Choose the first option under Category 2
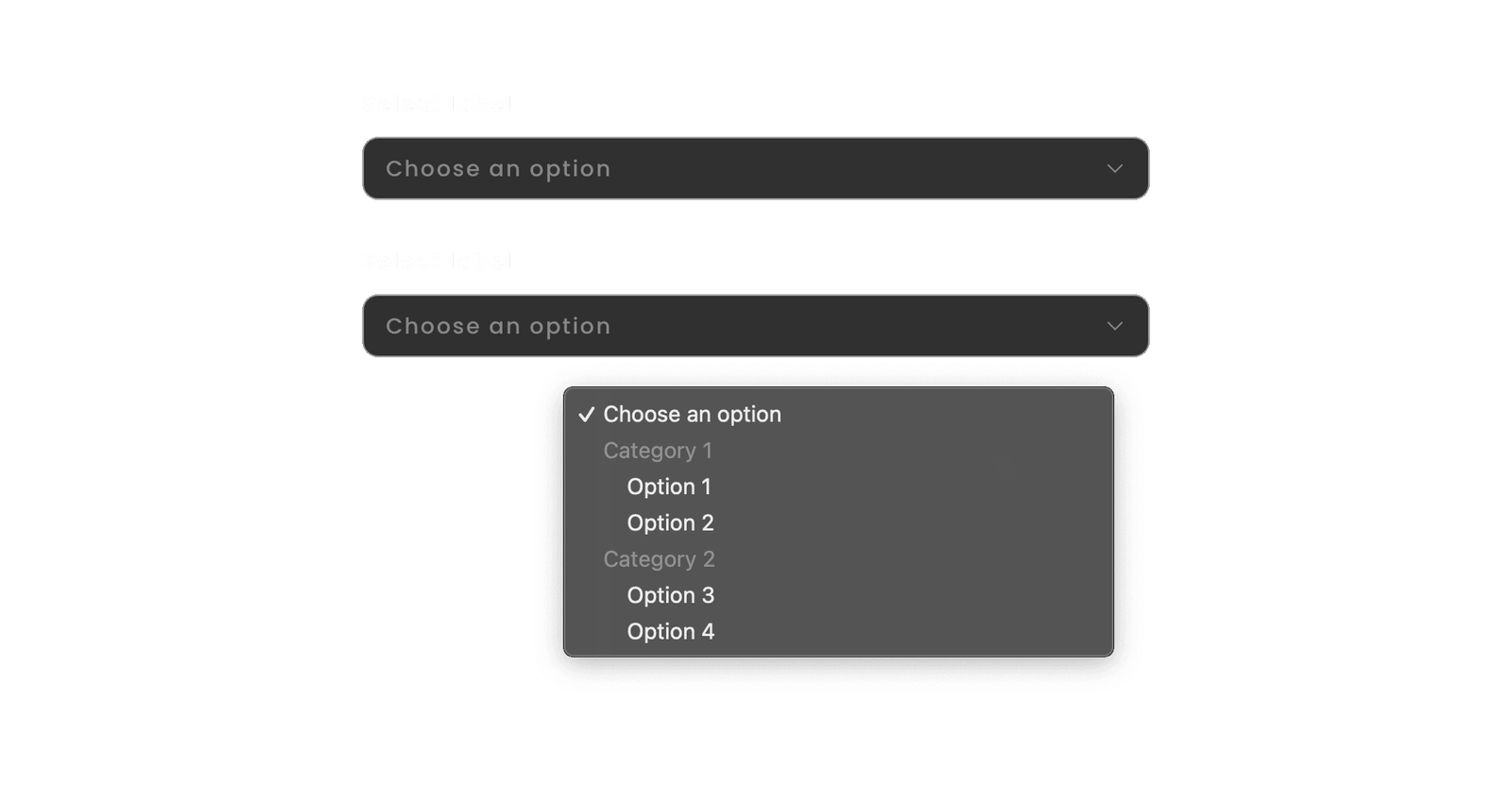The width and height of the screenshot is (1512, 787). coord(670,595)
